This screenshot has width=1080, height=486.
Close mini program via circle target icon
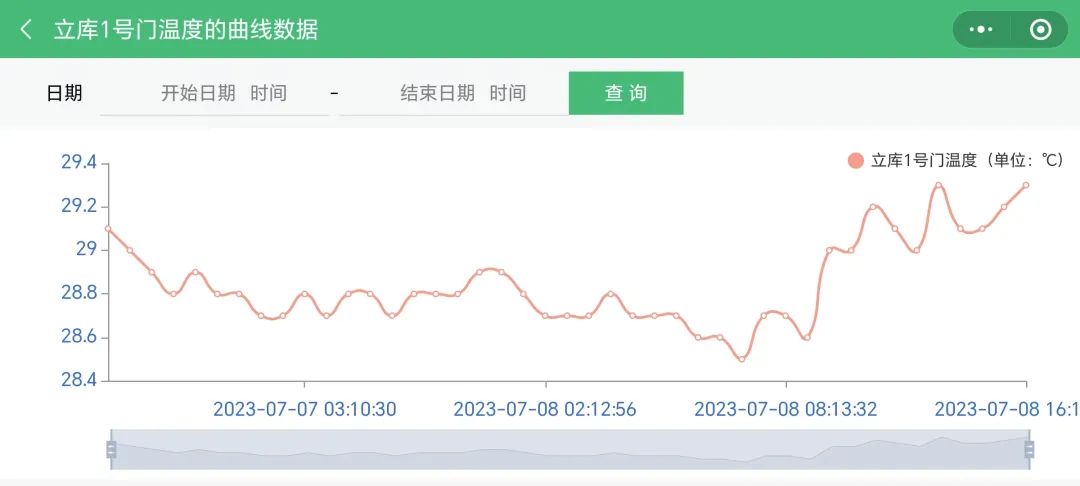coord(1040,30)
